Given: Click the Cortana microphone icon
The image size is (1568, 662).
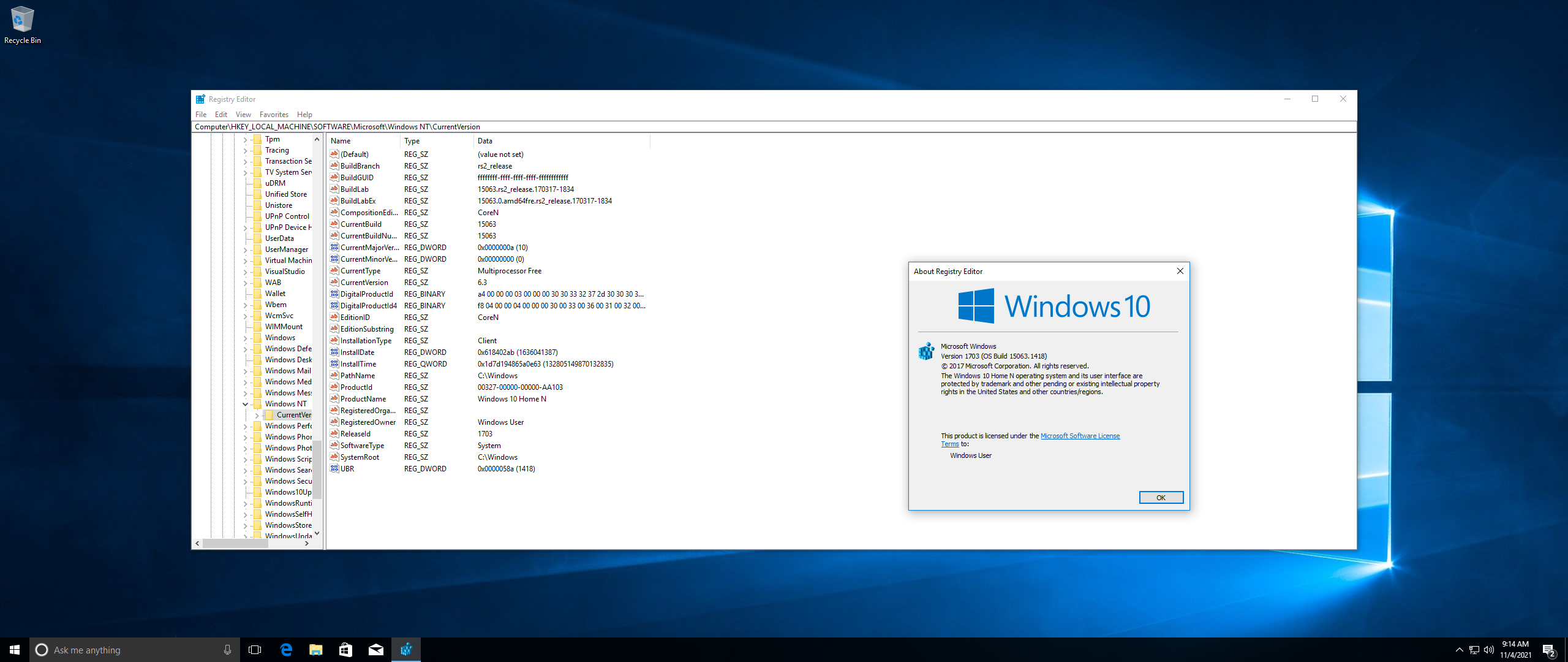Looking at the screenshot, I should (x=227, y=650).
